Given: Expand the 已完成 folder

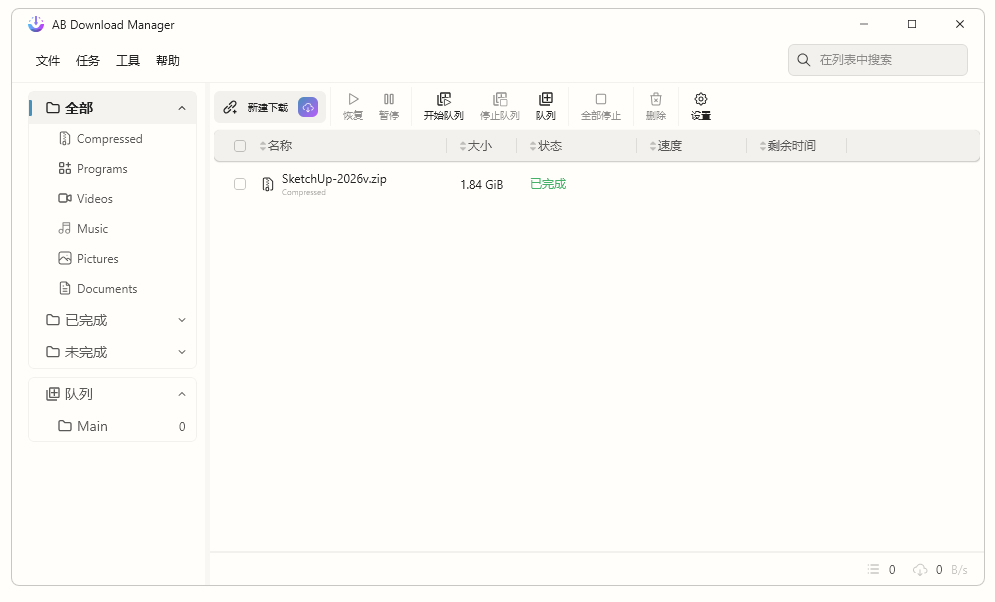Looking at the screenshot, I should 181,320.
